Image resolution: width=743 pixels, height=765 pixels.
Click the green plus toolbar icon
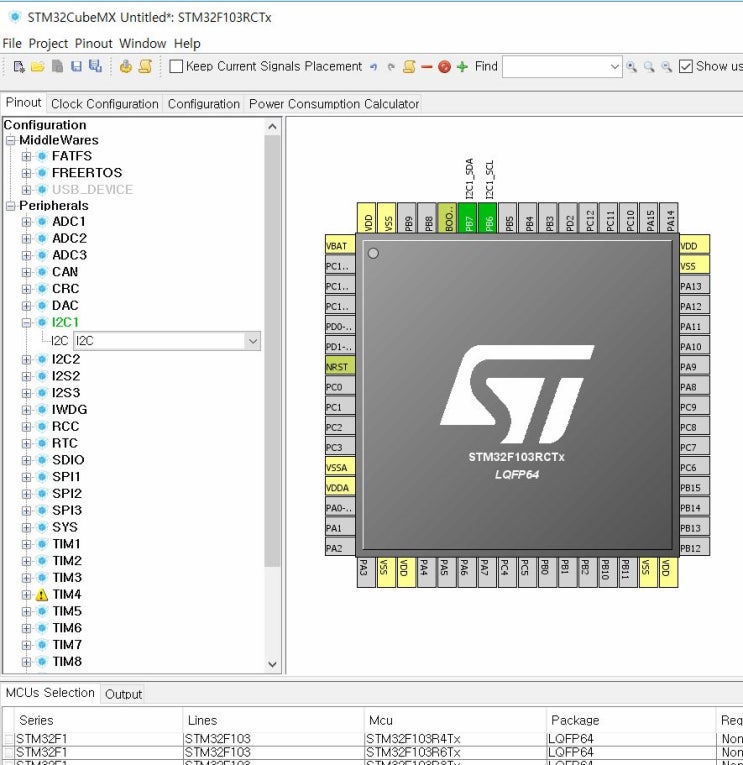click(x=462, y=67)
